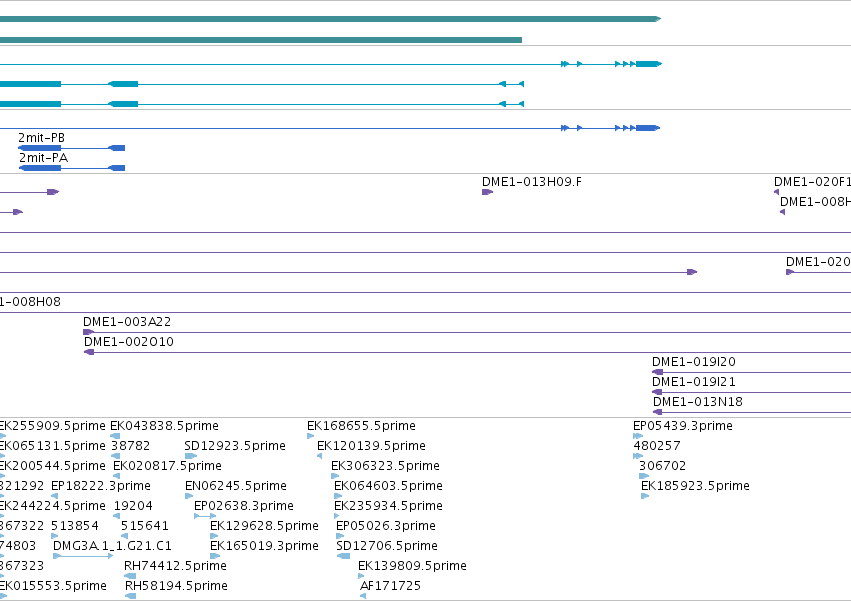The height and width of the screenshot is (601, 851).
Task: Click the RH74412.5prime EST label
Action: pyautogui.click(x=175, y=566)
